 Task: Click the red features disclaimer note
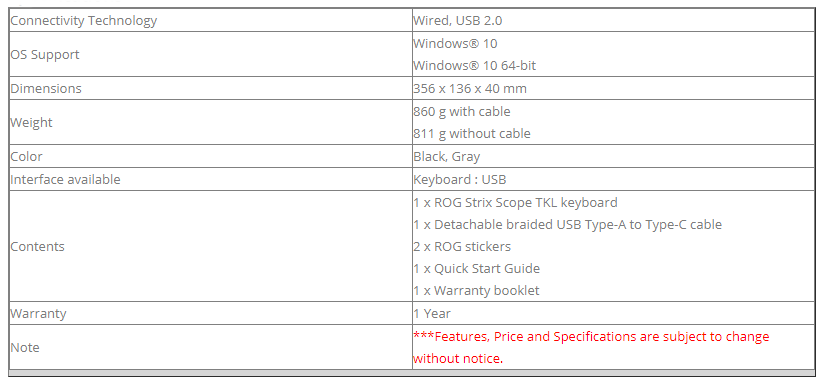click(x=592, y=347)
